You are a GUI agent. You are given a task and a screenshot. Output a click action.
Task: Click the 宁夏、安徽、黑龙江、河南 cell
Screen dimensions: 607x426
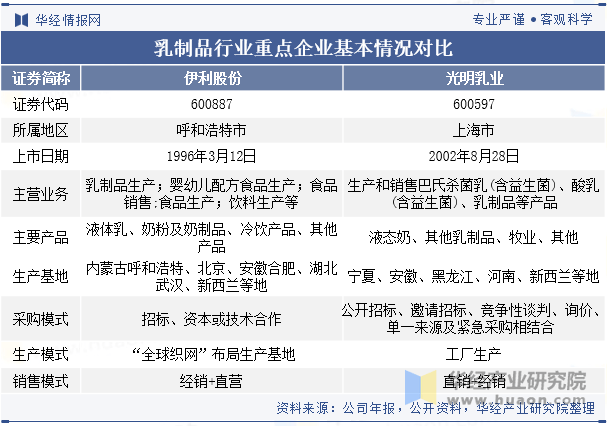pyautogui.click(x=474, y=276)
